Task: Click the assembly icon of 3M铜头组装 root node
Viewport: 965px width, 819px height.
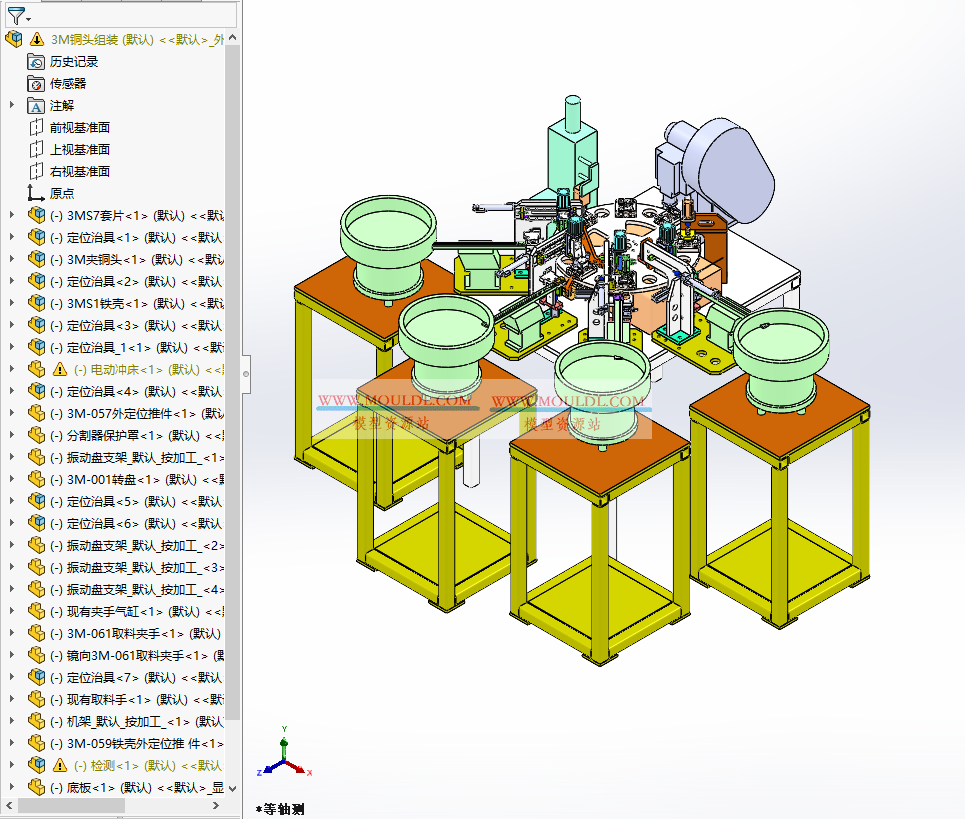Action: (14, 38)
